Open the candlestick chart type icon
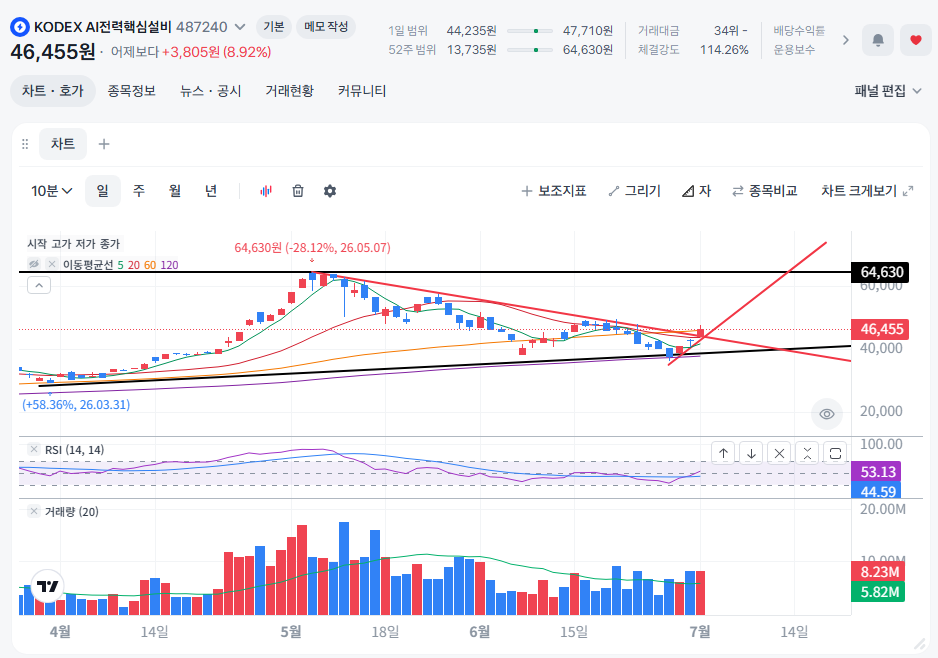 click(x=266, y=191)
